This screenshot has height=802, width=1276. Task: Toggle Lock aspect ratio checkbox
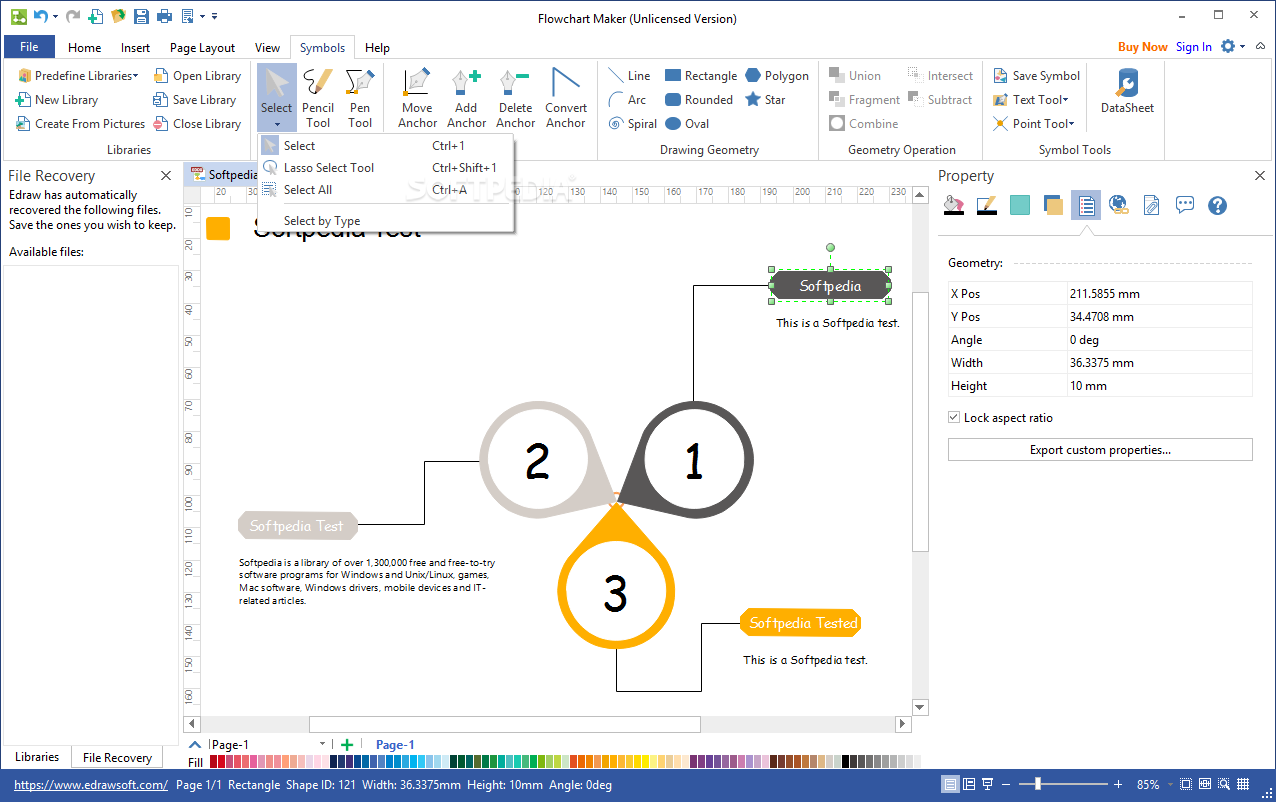coord(954,418)
